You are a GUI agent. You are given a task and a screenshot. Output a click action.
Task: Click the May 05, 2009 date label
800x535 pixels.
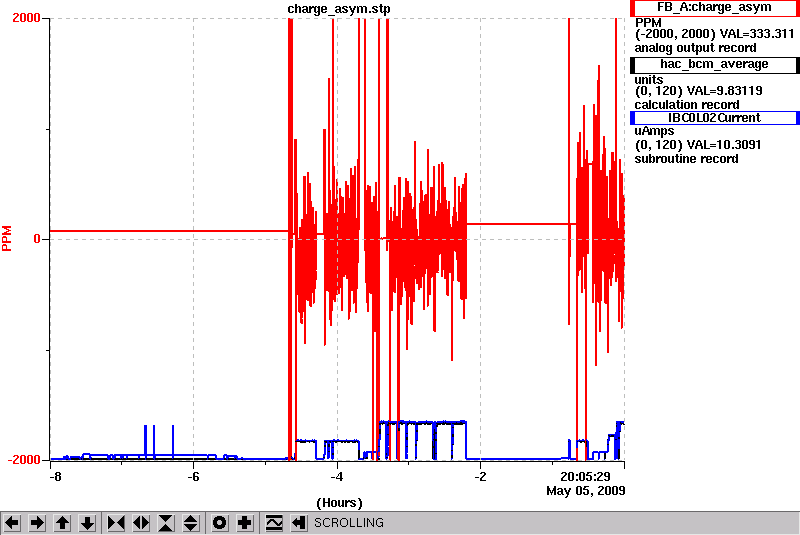[586, 491]
